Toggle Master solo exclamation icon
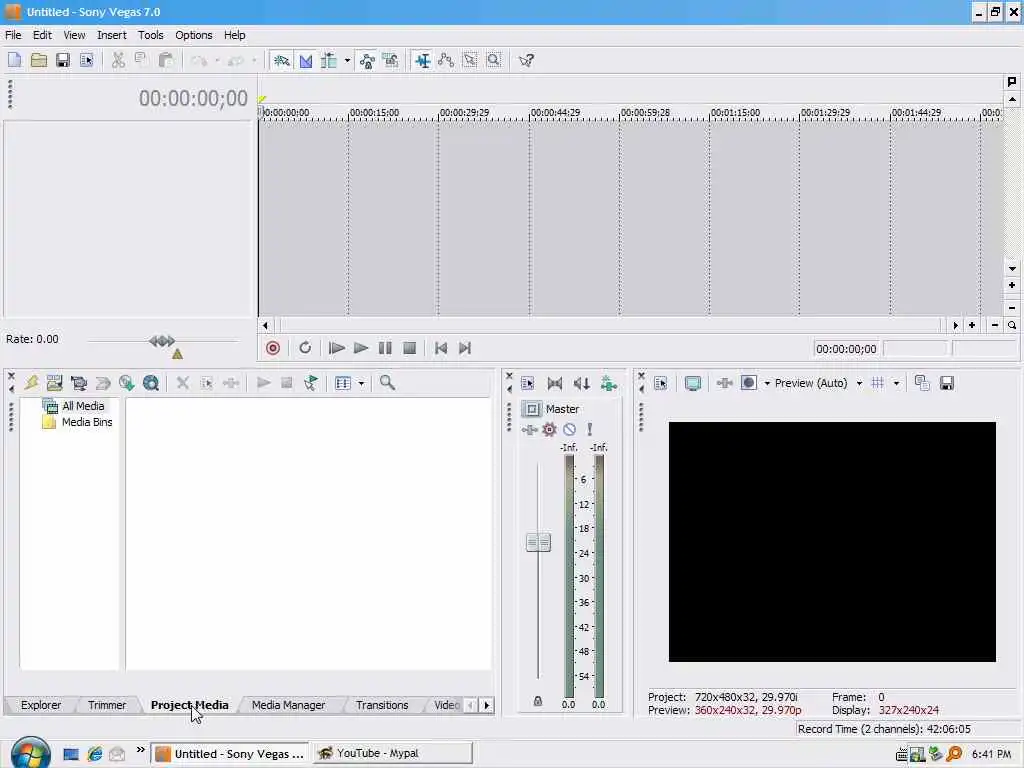The width and height of the screenshot is (1024, 768). pyautogui.click(x=590, y=430)
